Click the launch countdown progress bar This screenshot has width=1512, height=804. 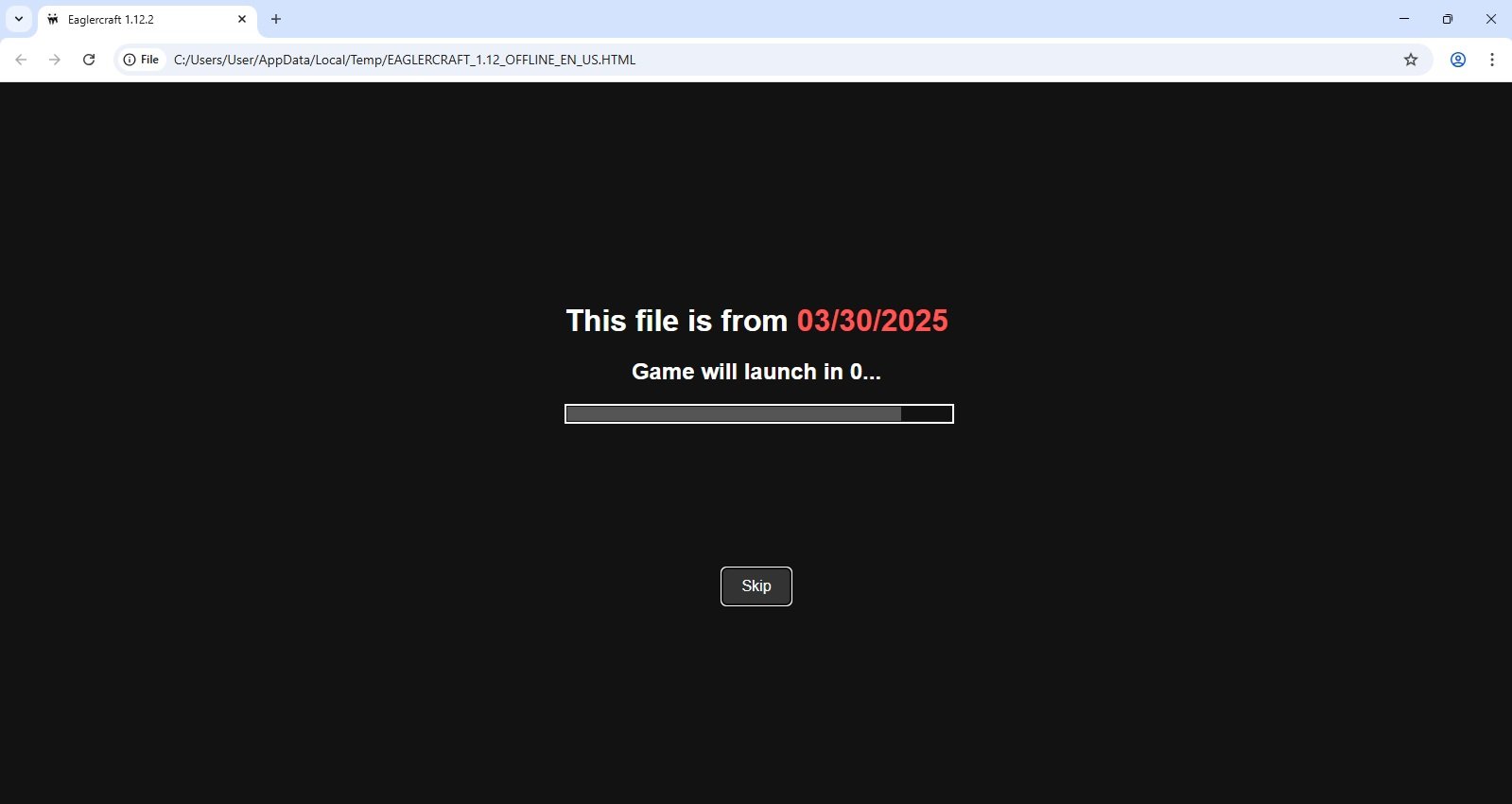click(x=758, y=413)
